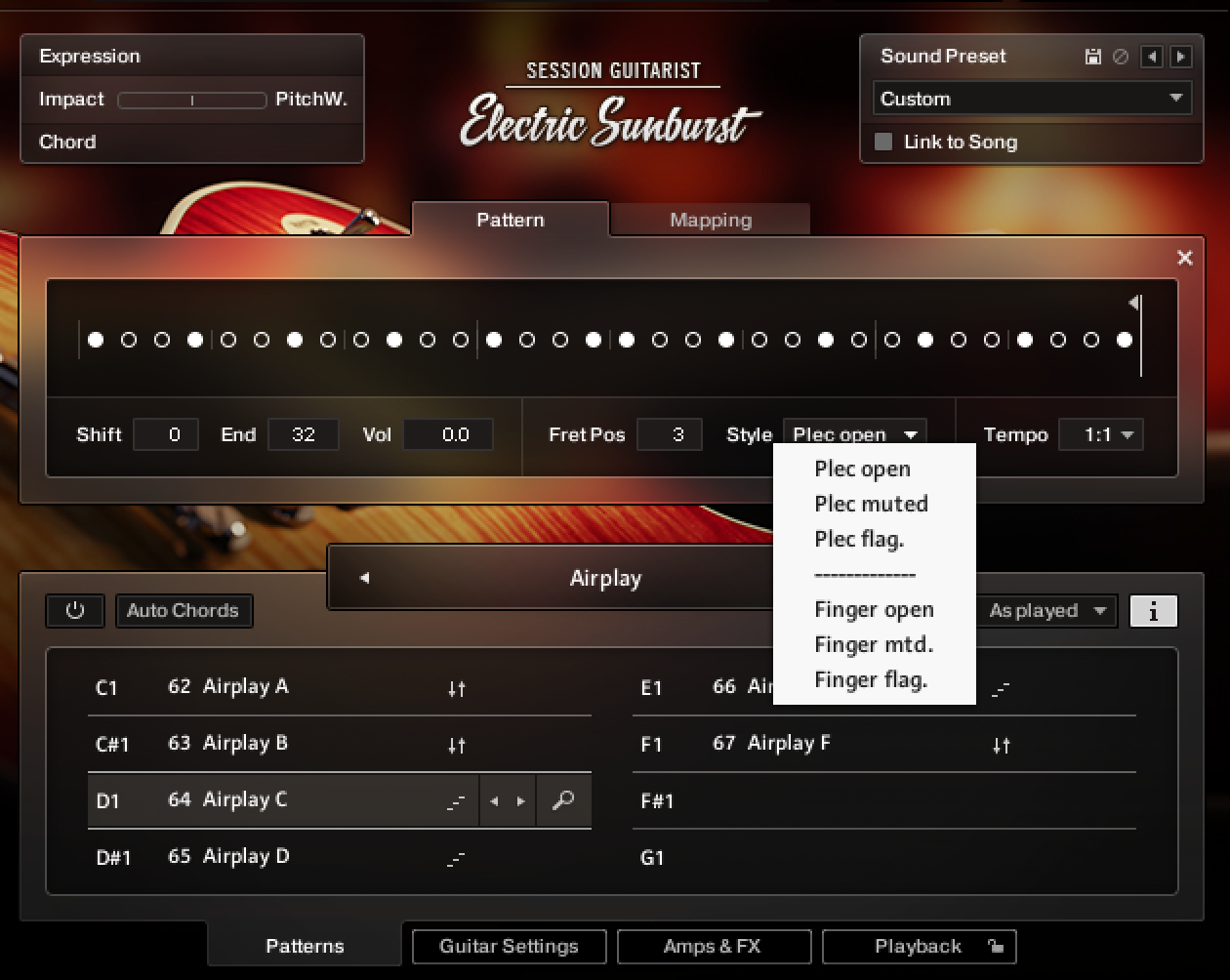Choose Plec open from the style menu
This screenshot has width=1230, height=980.
click(862, 469)
